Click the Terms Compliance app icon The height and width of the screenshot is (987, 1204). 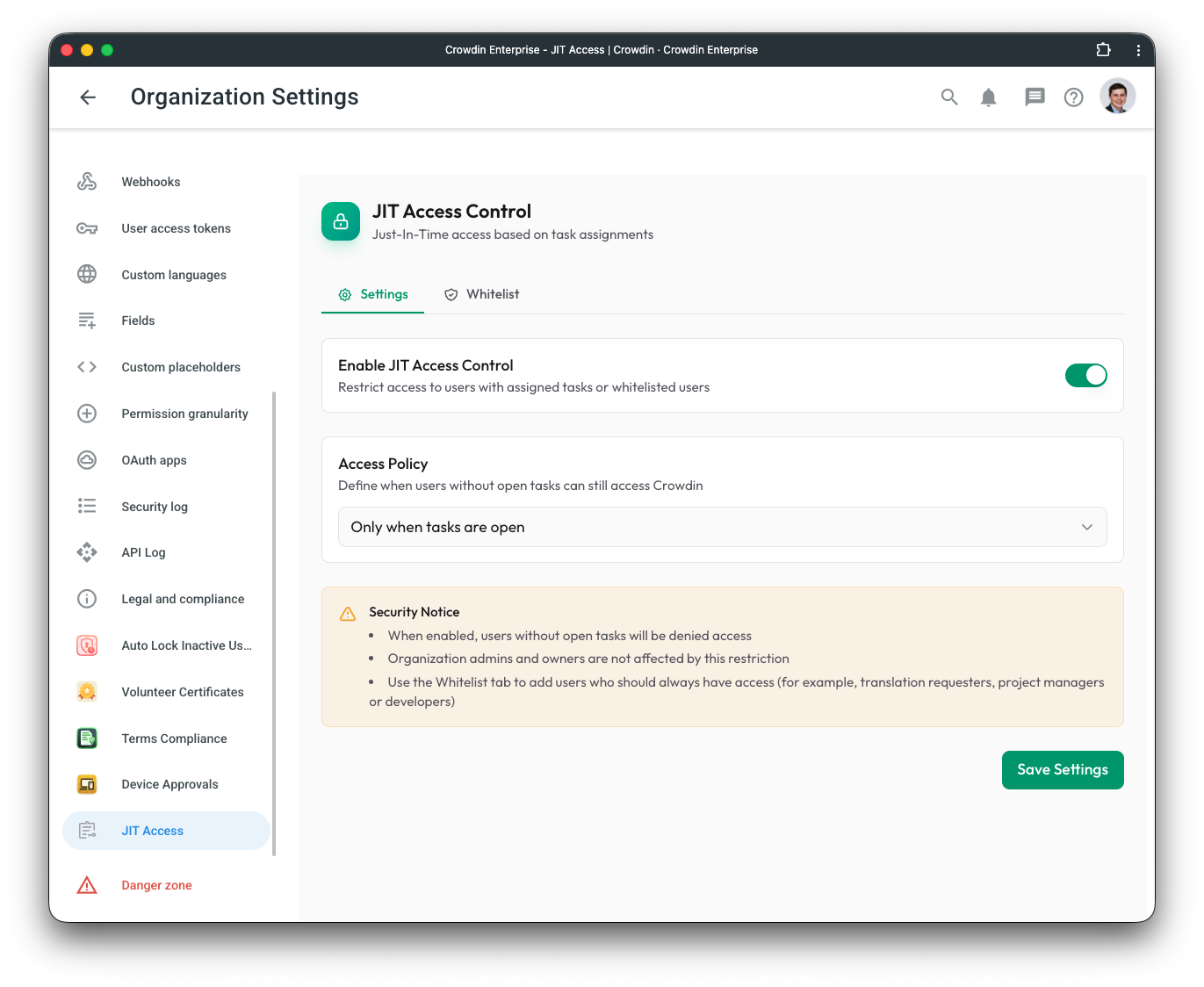click(x=87, y=738)
